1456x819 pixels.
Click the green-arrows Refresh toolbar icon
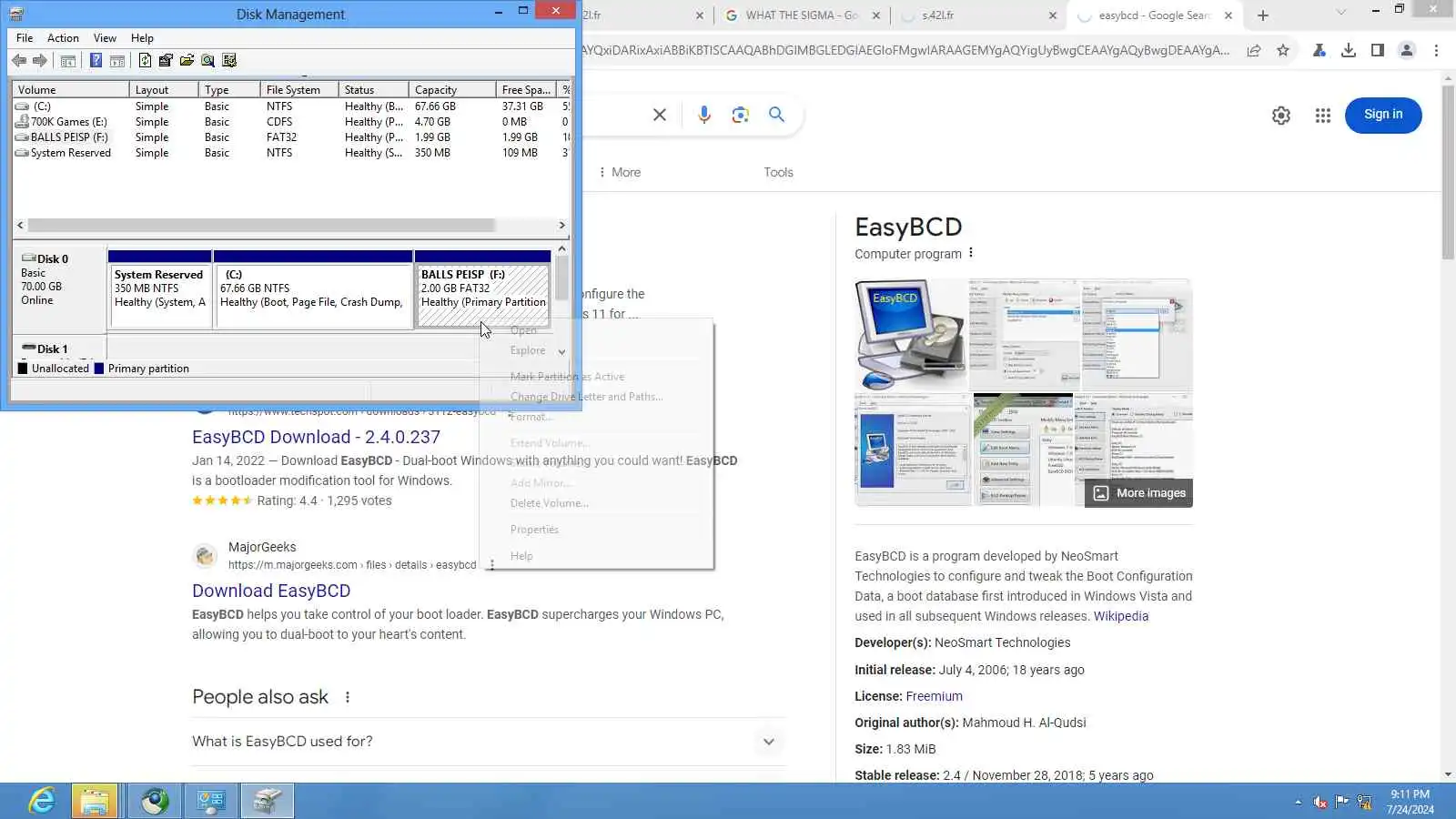pyautogui.click(x=145, y=61)
